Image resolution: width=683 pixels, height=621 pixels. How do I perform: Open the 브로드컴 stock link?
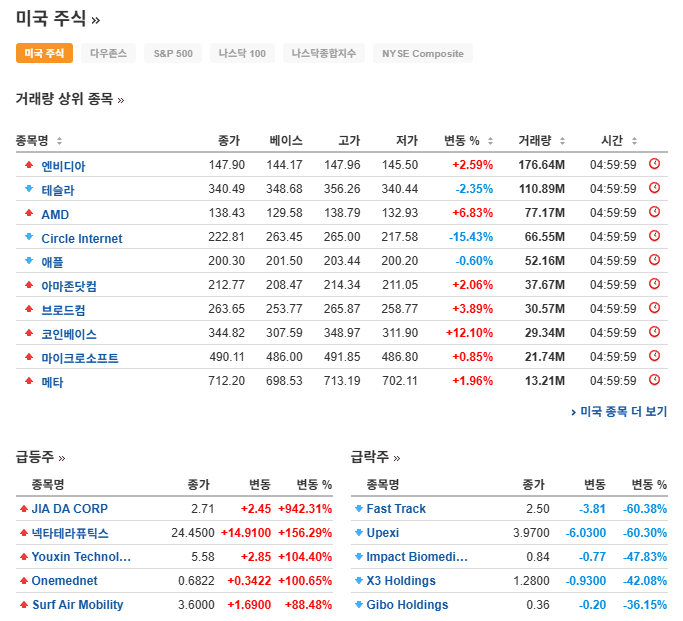pyautogui.click(x=63, y=310)
